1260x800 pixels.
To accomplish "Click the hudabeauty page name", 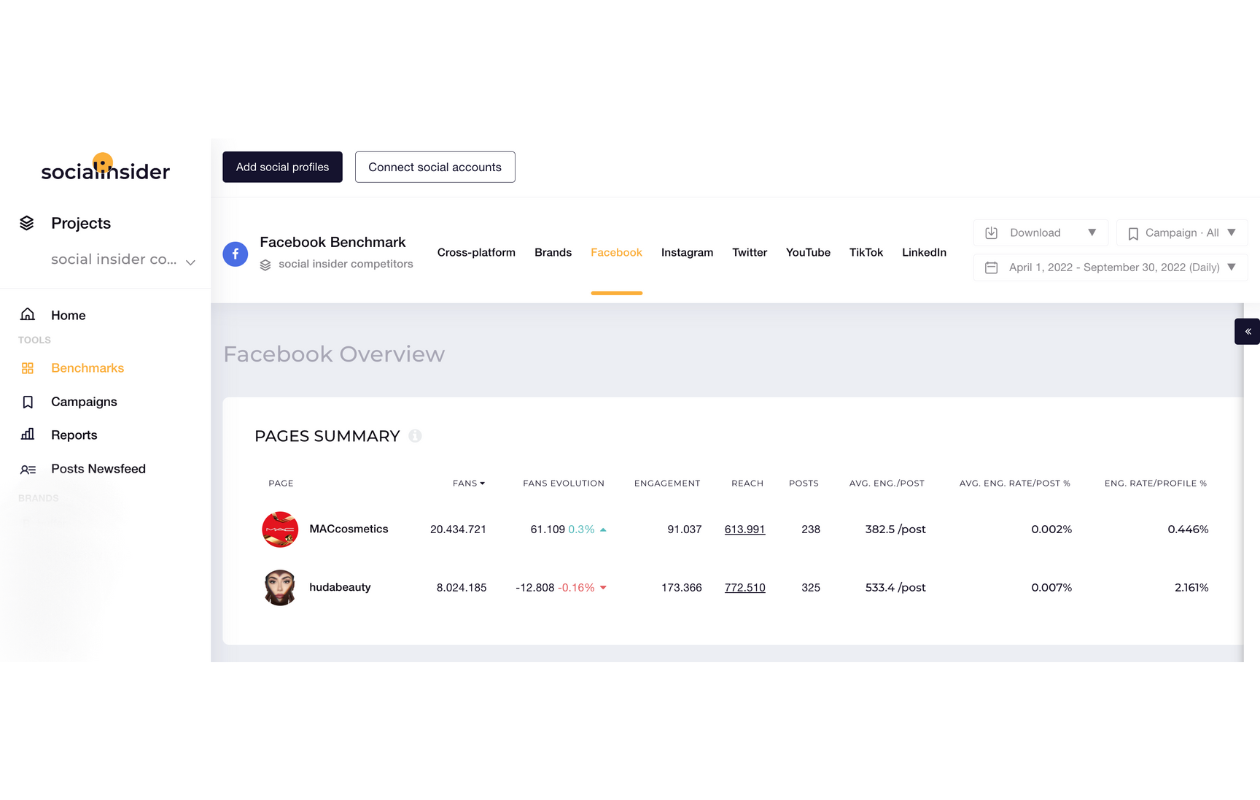I will 340,588.
